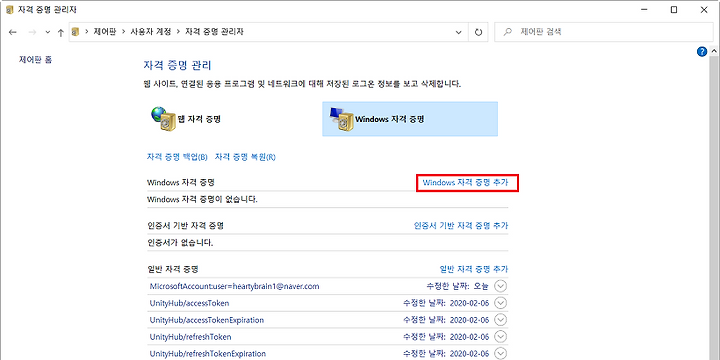Open MicrosoftAccount:user=heartybrain1@naver.com entry
720x360 pixels.
(234, 286)
